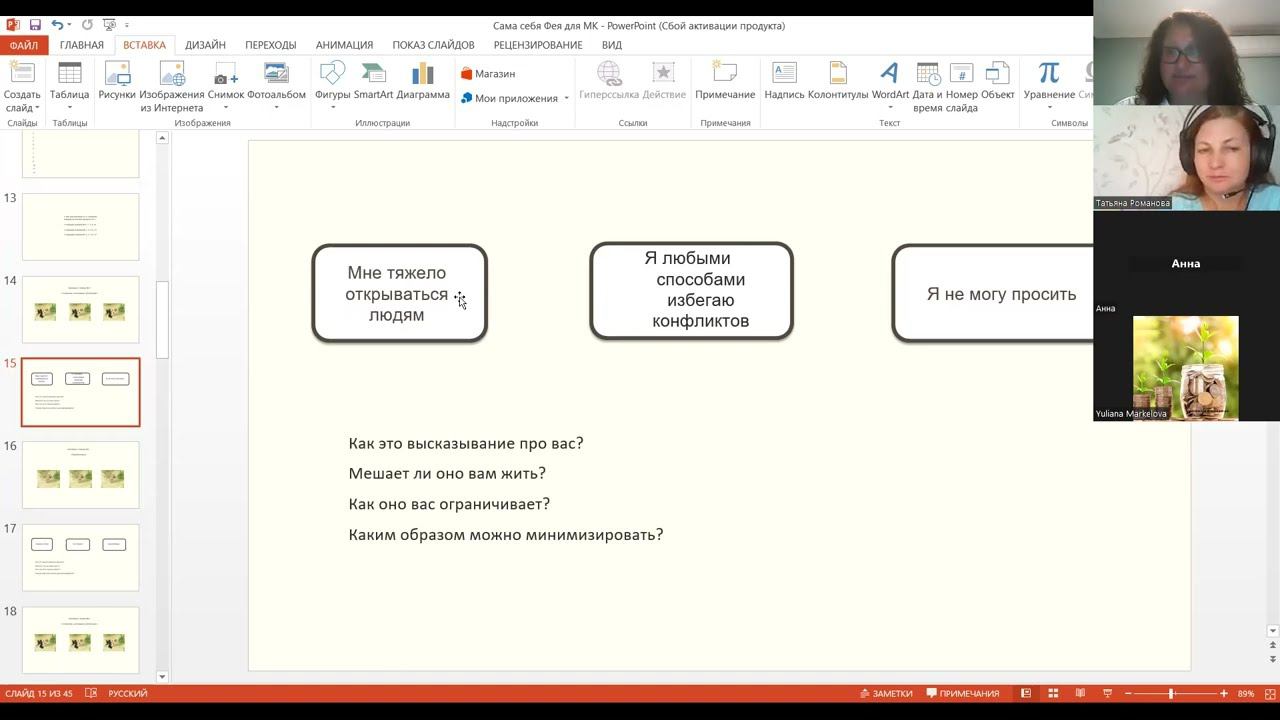Start slideshow from beginning in quick access

[x=108, y=25]
